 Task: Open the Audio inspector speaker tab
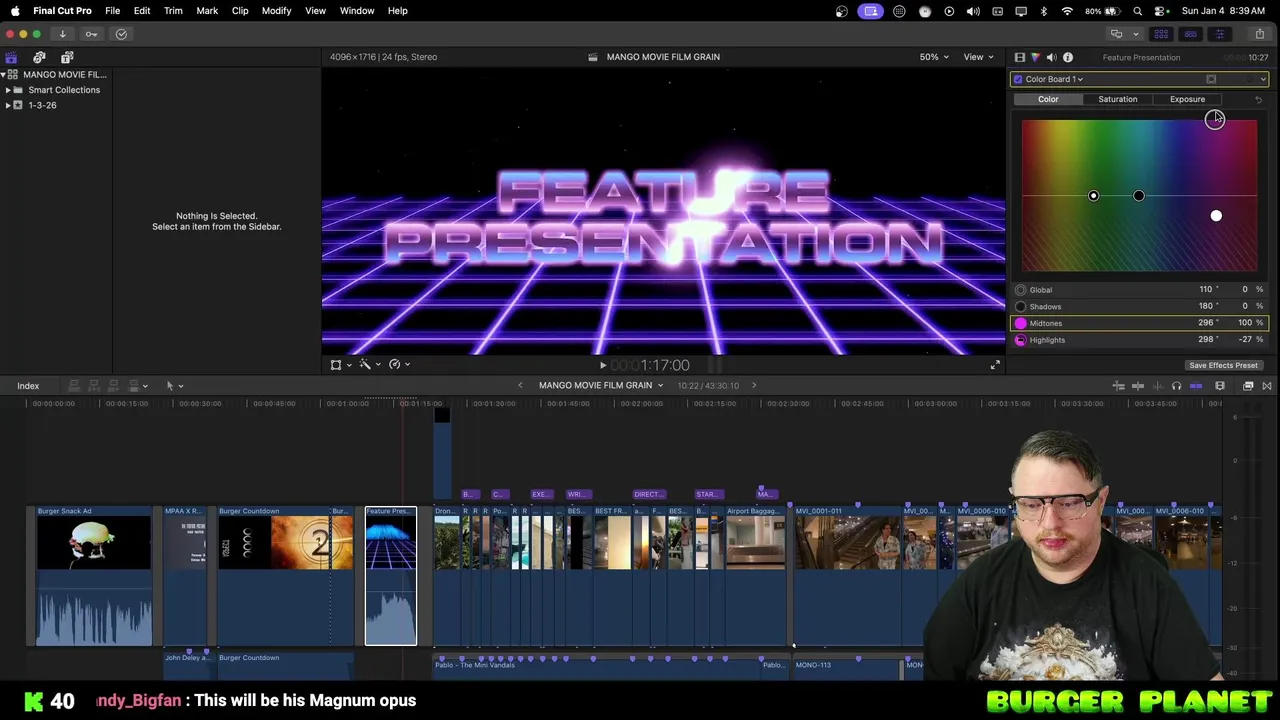pyautogui.click(x=1051, y=58)
